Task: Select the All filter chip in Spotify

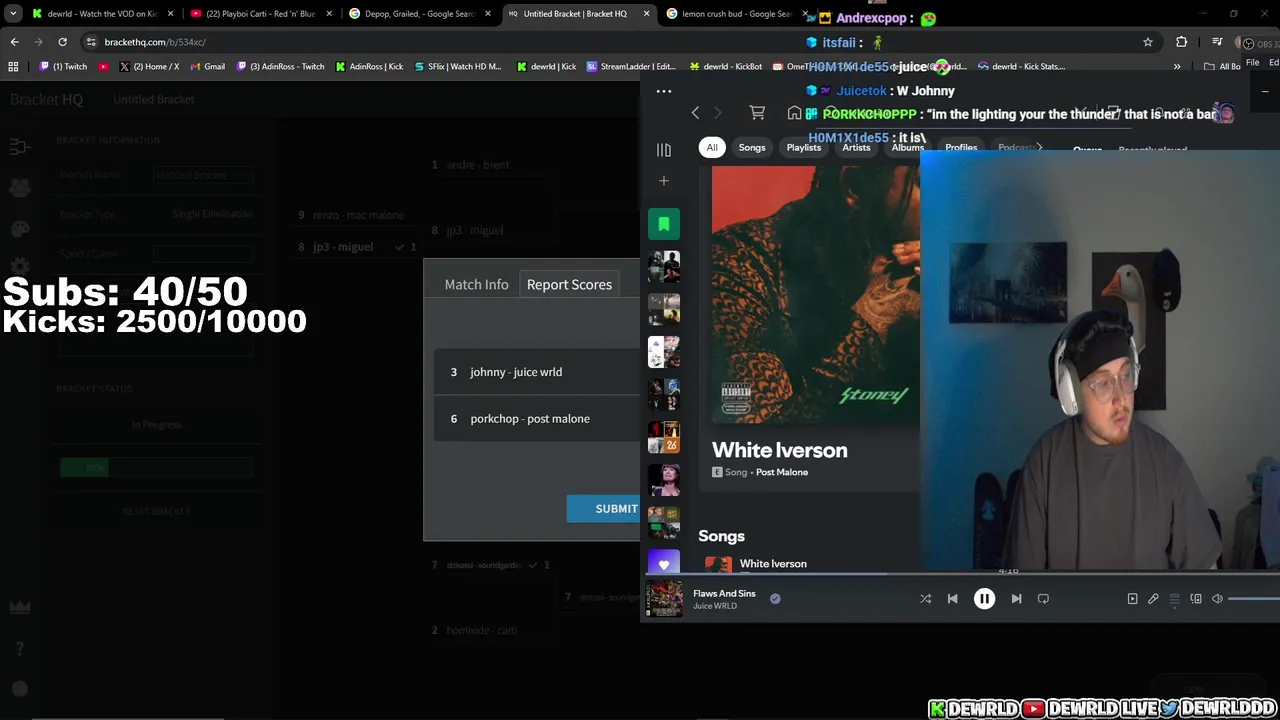Action: point(712,147)
